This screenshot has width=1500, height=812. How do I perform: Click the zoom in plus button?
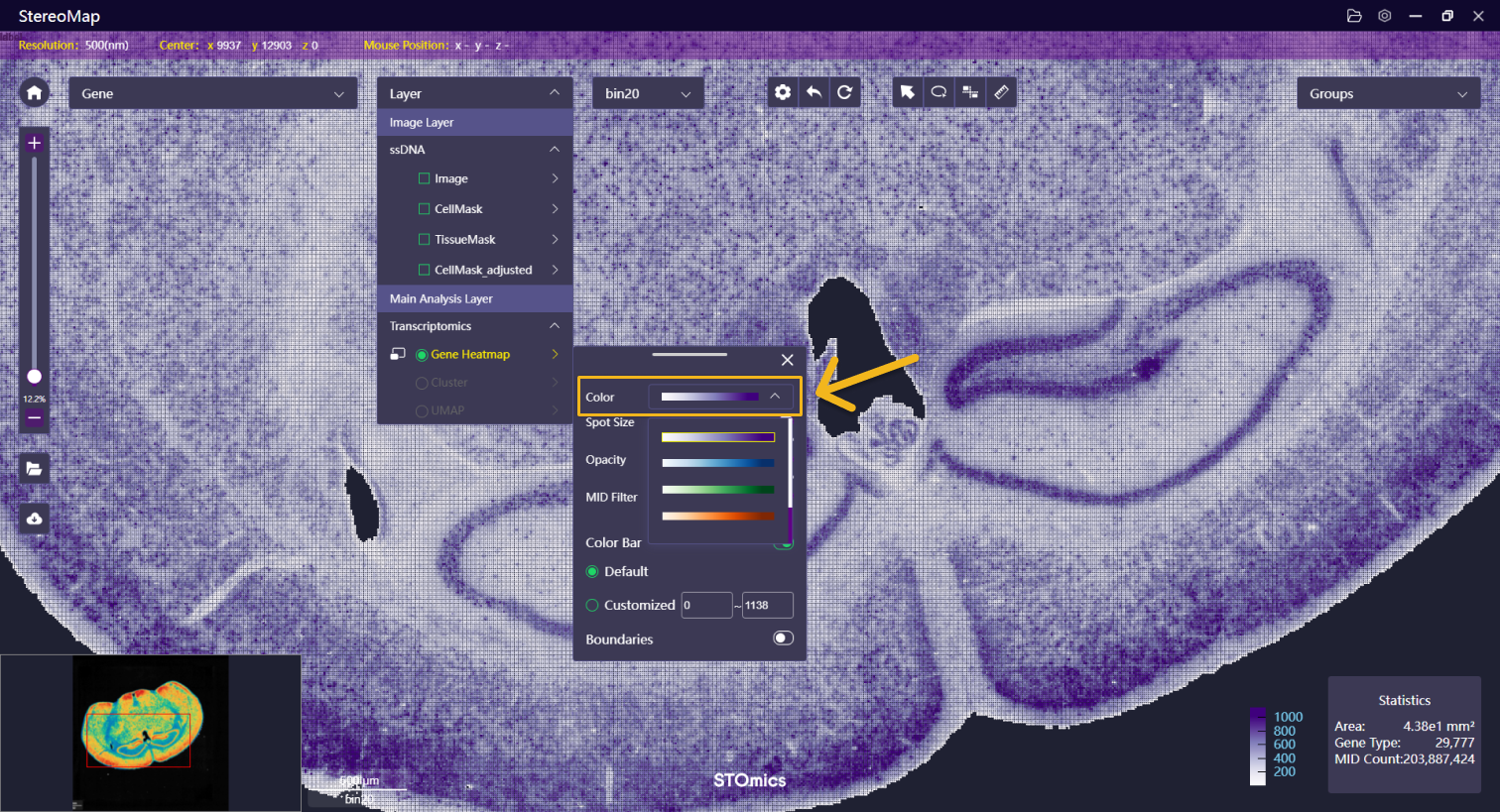(x=34, y=143)
